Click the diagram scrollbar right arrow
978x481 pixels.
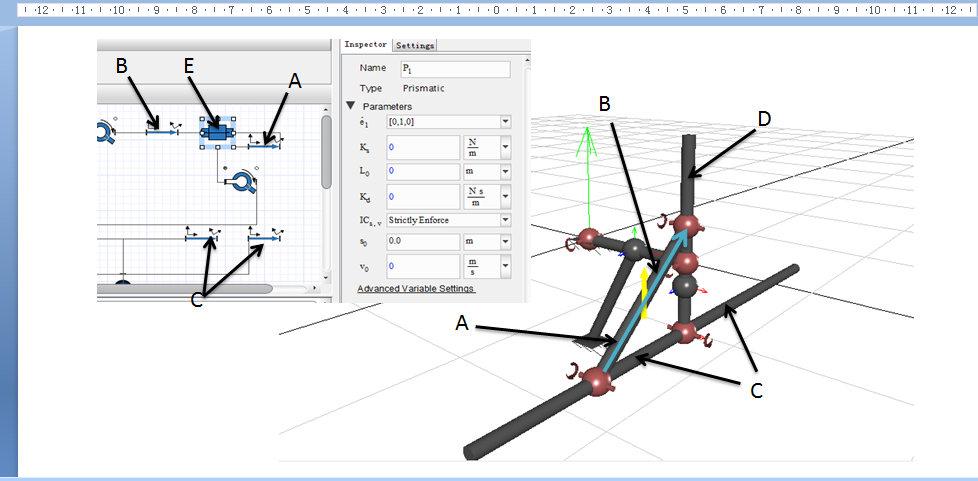[314, 289]
